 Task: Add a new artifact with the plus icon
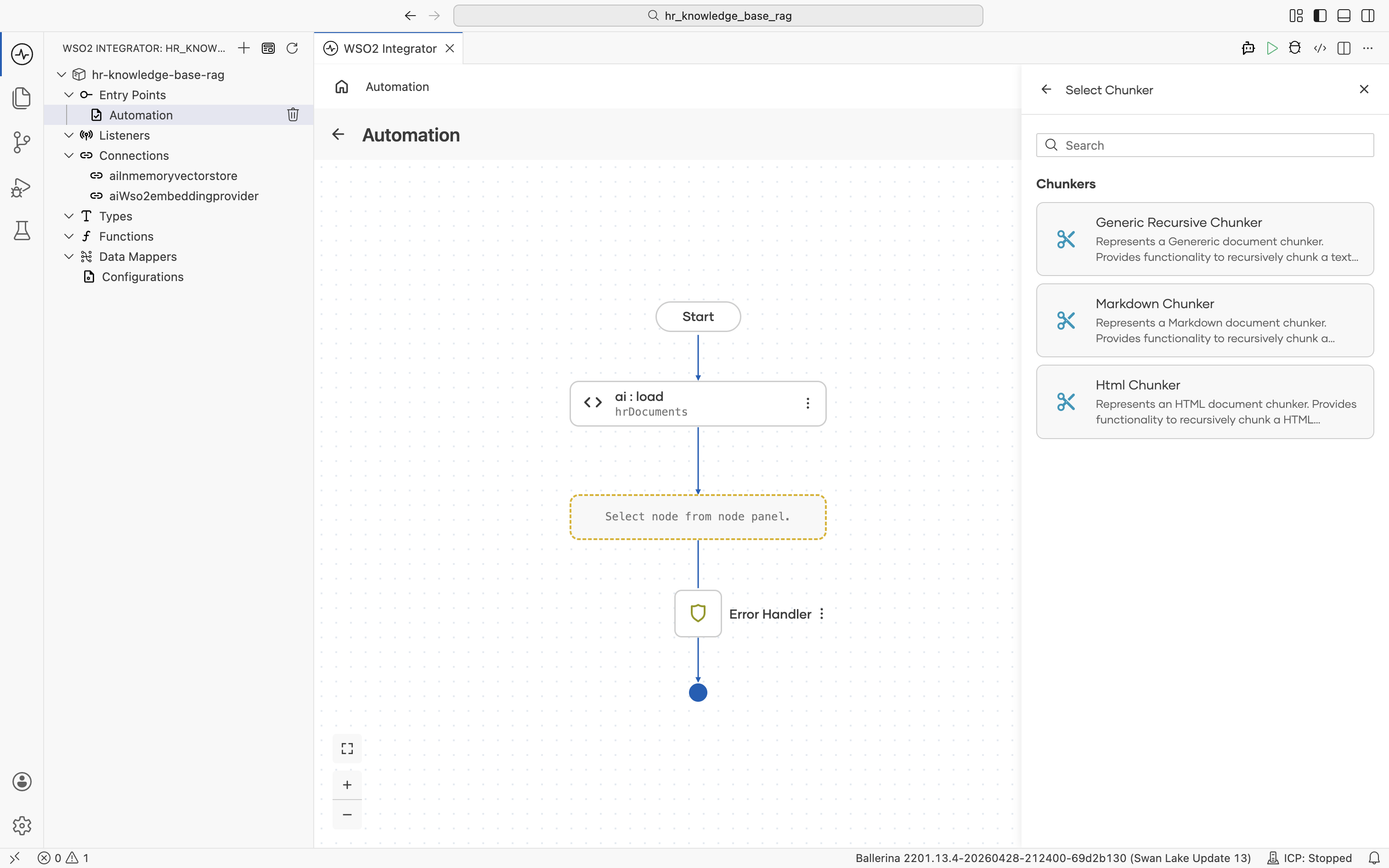click(x=244, y=48)
